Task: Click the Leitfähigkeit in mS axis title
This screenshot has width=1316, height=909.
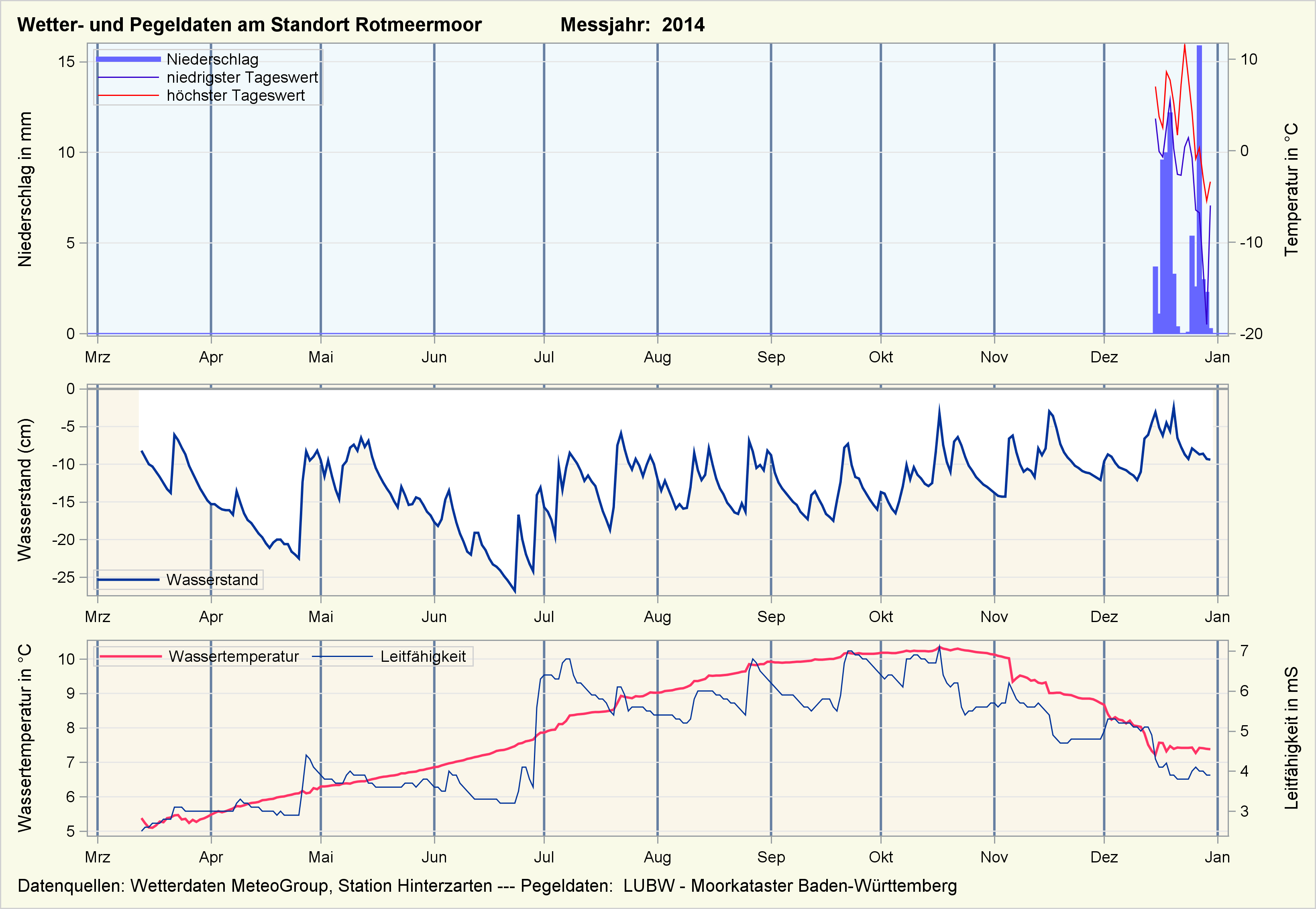Action: [1291, 738]
